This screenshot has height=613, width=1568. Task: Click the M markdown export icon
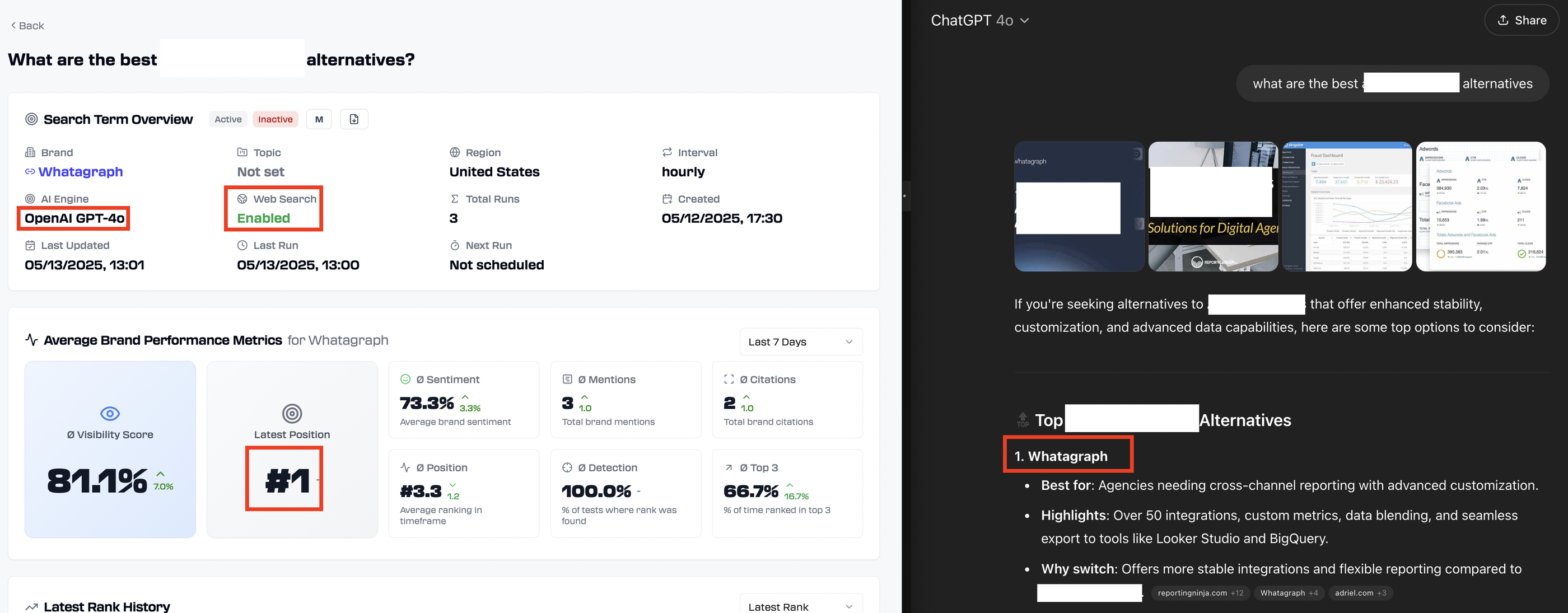click(x=319, y=119)
